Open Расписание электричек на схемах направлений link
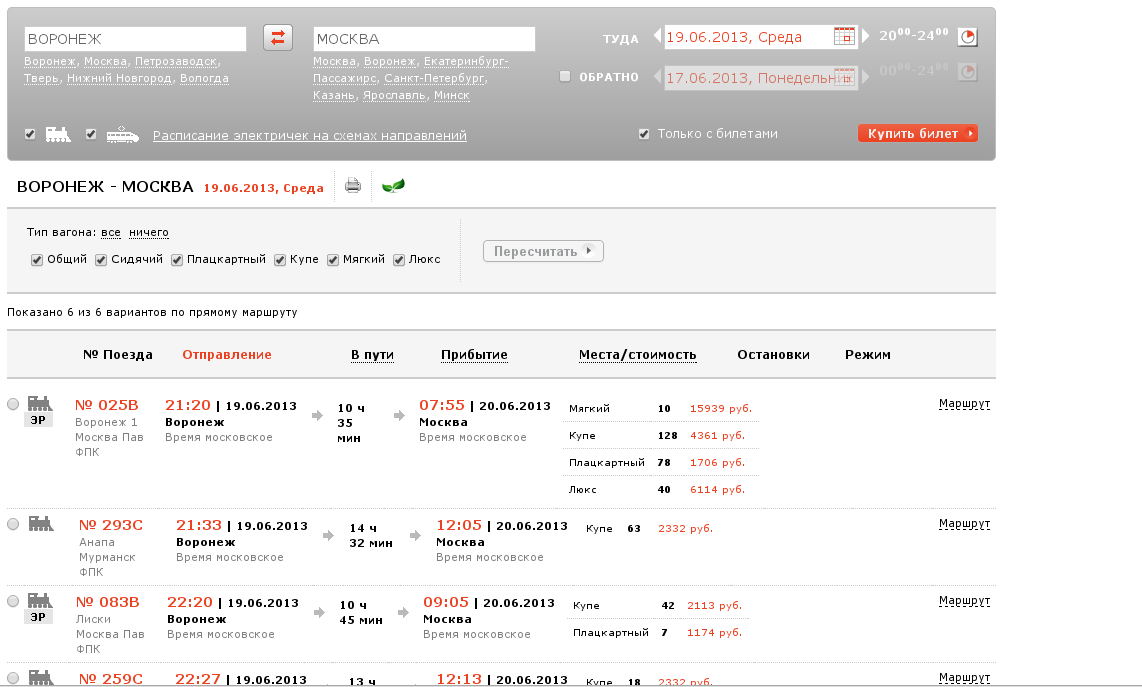The height and width of the screenshot is (687, 1142). pos(309,136)
